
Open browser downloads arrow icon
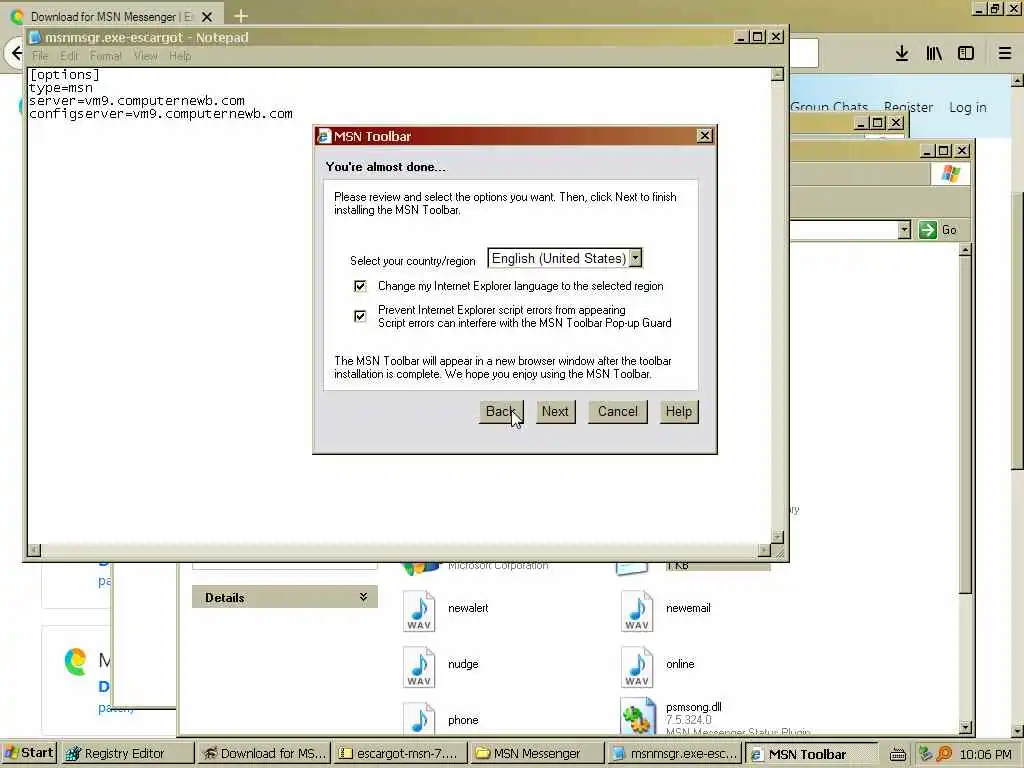[902, 53]
